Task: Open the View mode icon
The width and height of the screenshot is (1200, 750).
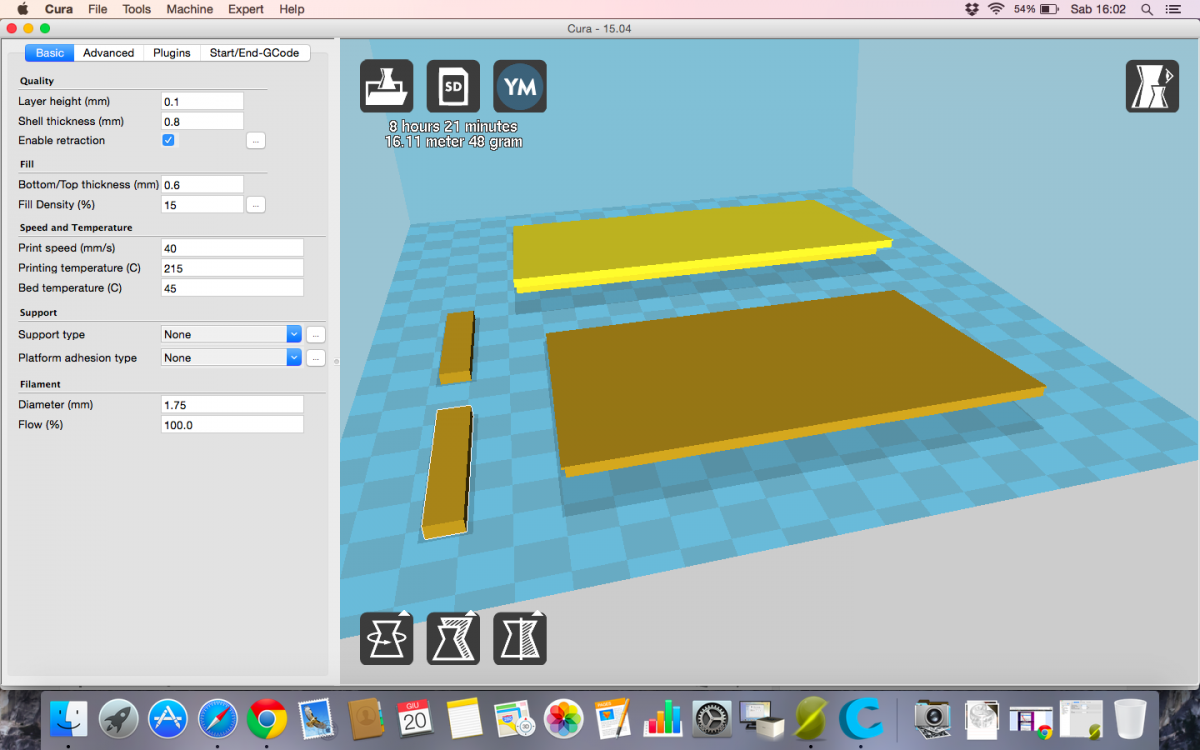Action: point(1152,86)
